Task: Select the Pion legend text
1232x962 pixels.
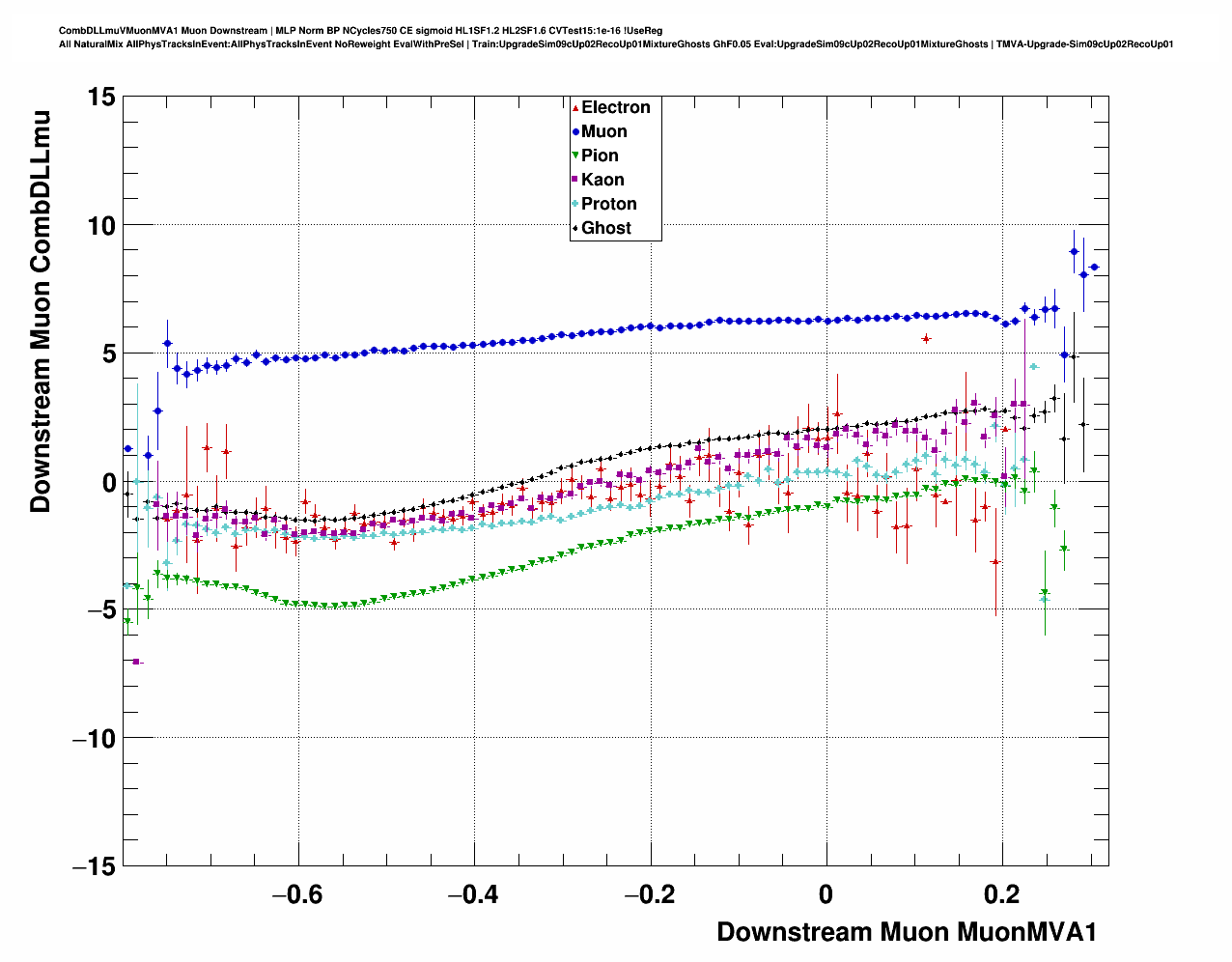Action: coord(600,156)
